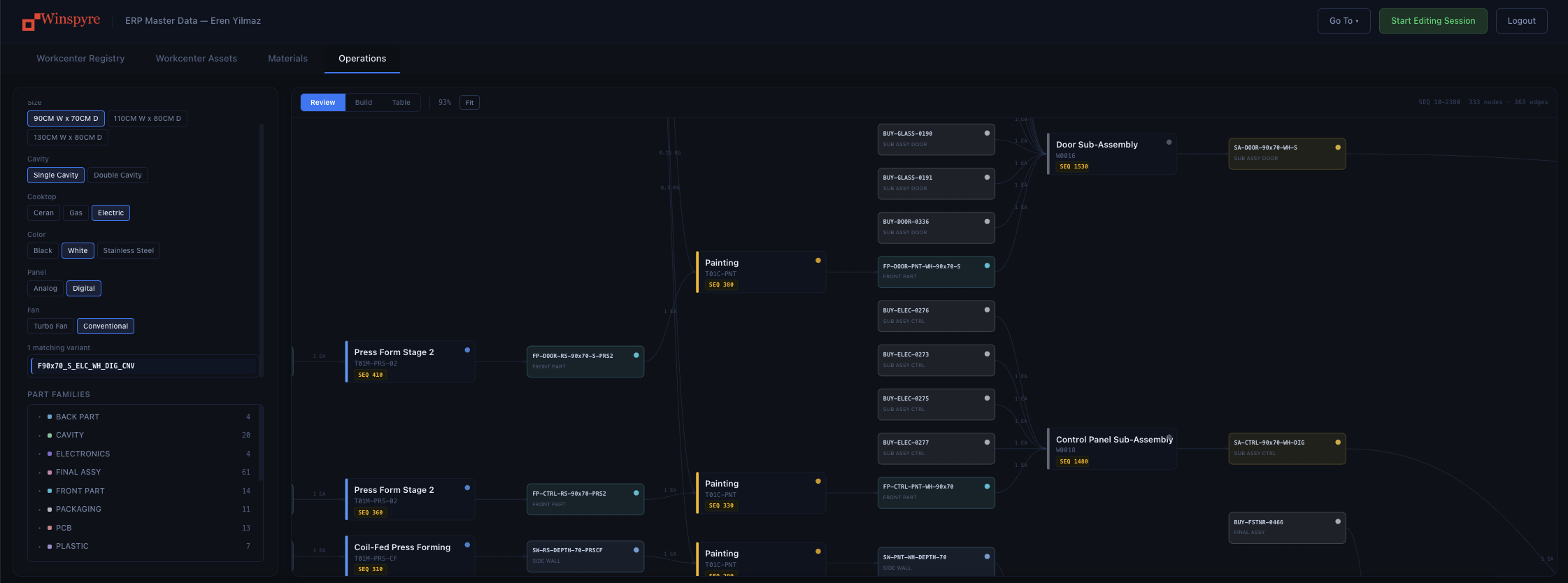This screenshot has height=583, width=1568.
Task: Click the orange dot on SA-DOOR-90x70-WH-S node
Action: [1338, 147]
